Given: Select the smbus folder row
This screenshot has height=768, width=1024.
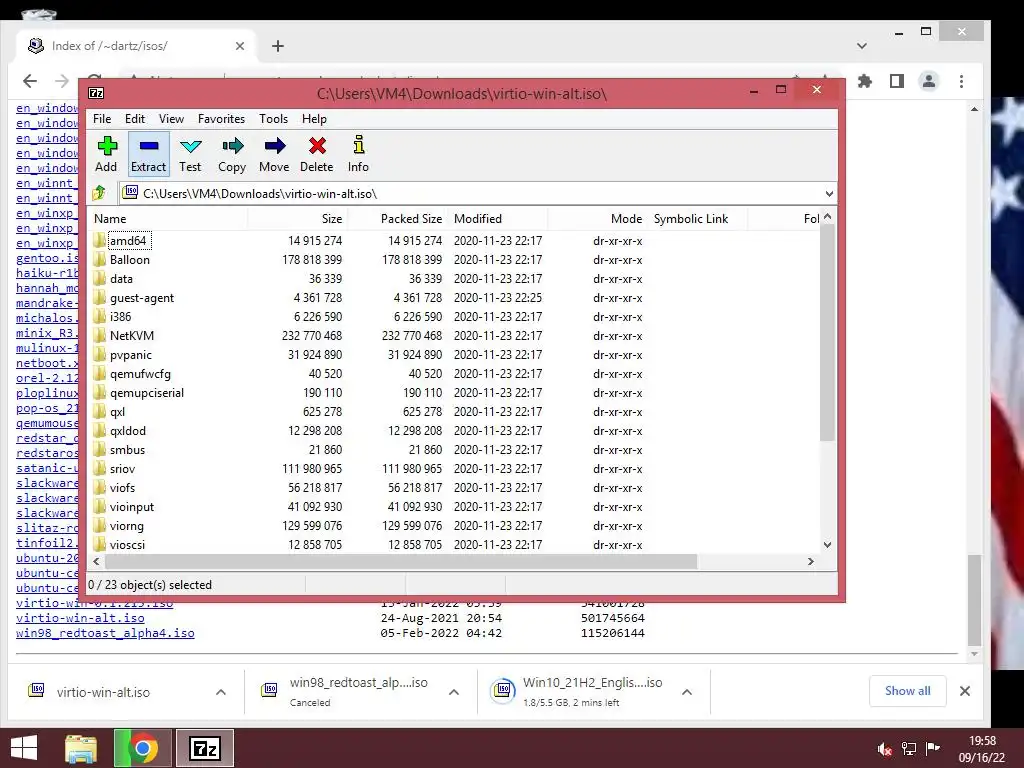Looking at the screenshot, I should [x=455, y=450].
